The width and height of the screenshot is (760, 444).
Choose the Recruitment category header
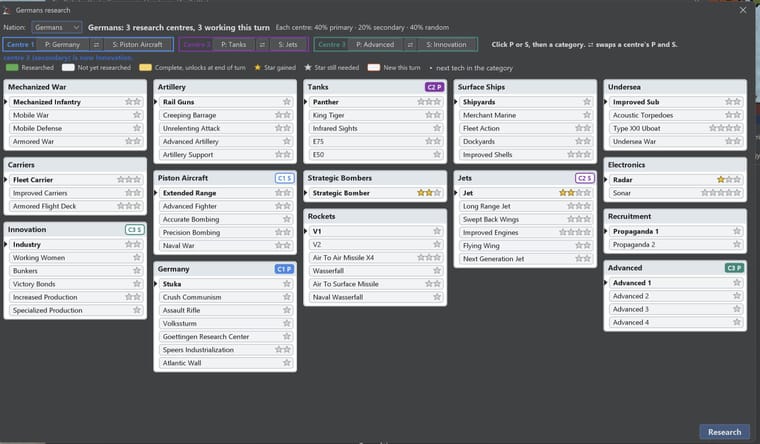(675, 216)
